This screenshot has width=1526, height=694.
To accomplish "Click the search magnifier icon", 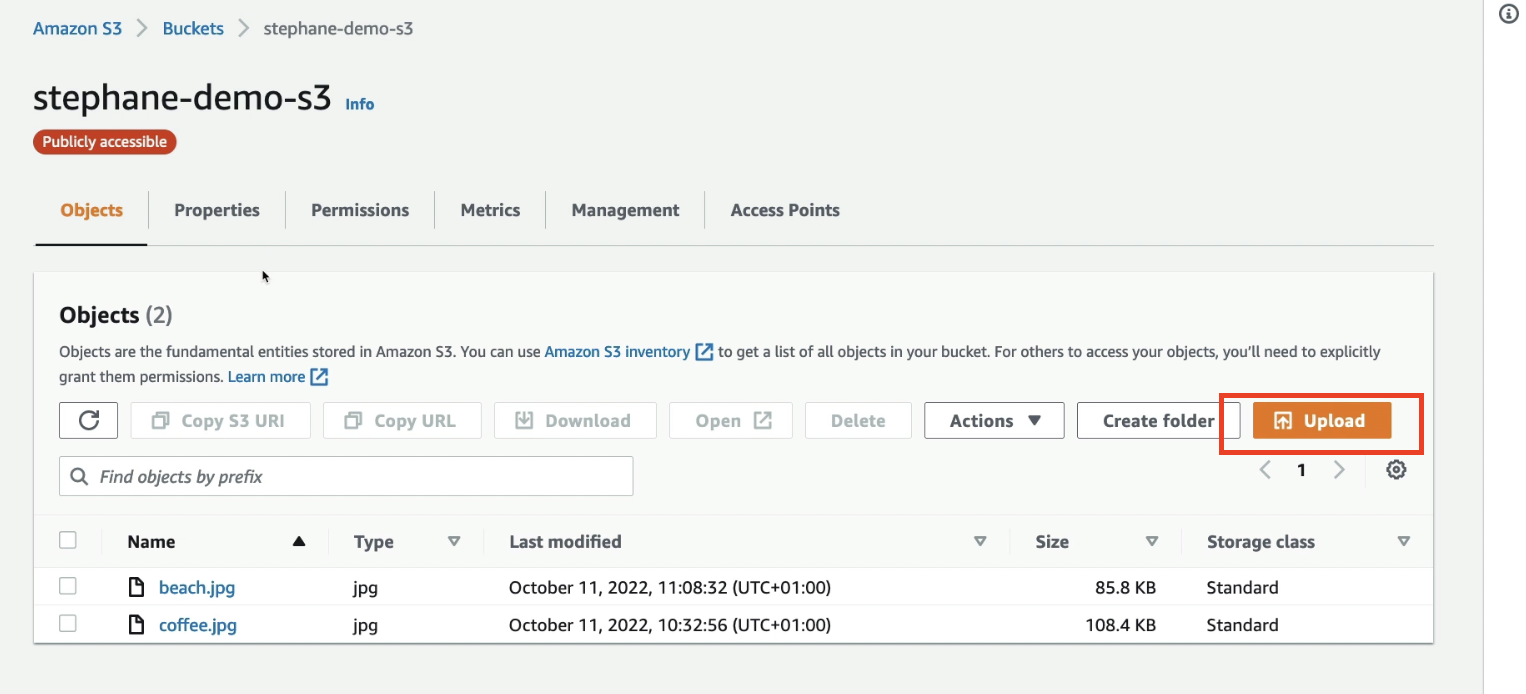I will click(80, 477).
